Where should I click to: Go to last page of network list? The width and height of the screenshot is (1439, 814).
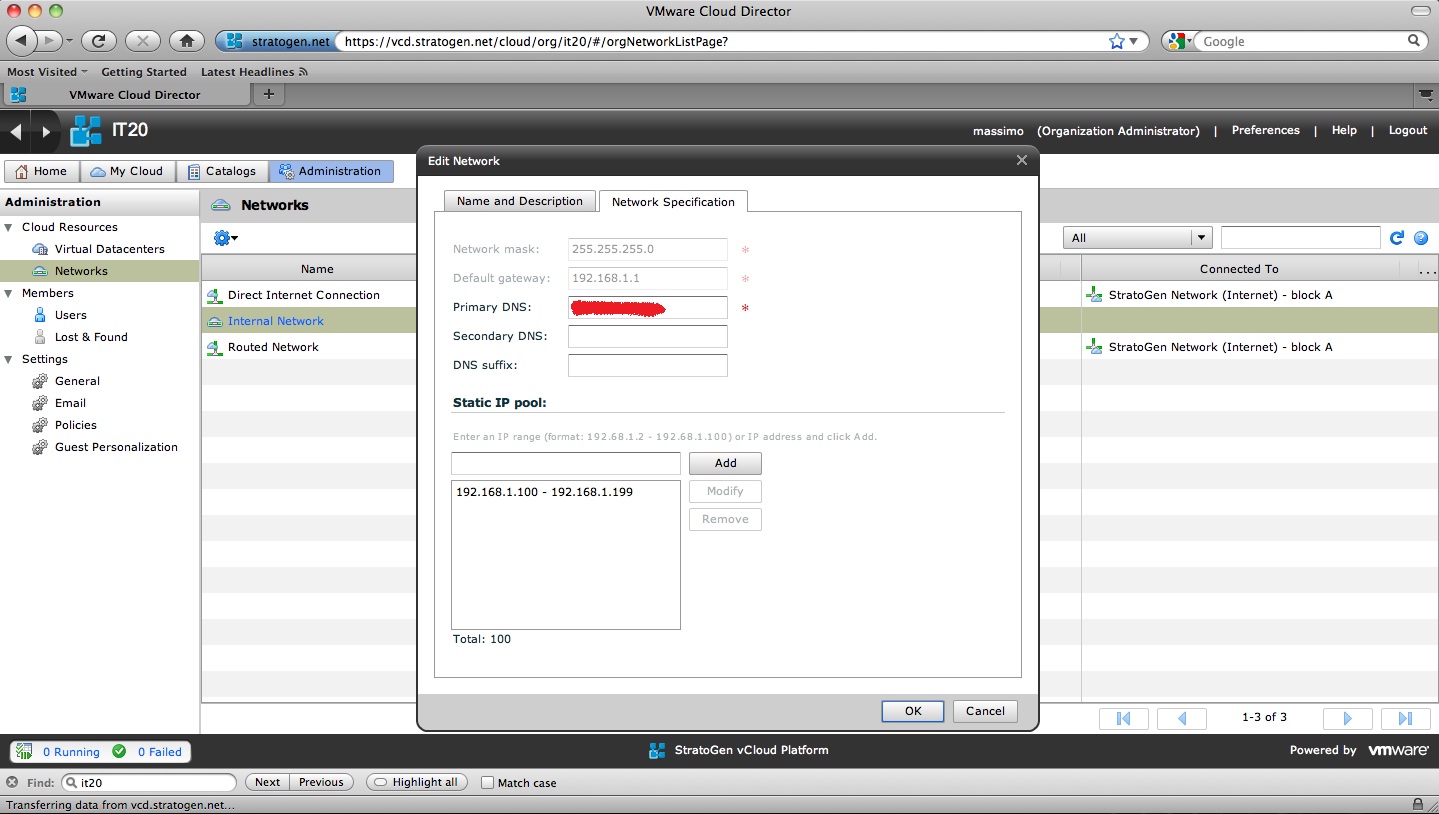click(1405, 718)
